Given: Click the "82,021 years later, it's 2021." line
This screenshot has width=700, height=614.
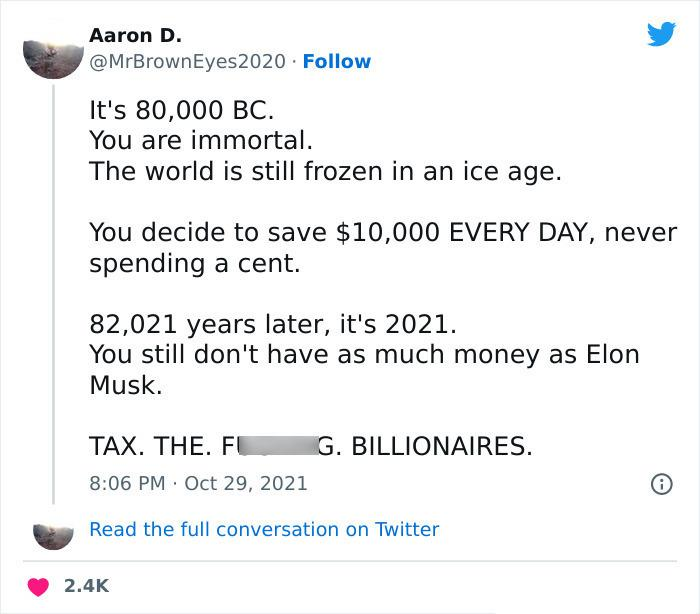Looking at the screenshot, I should coord(273,324).
